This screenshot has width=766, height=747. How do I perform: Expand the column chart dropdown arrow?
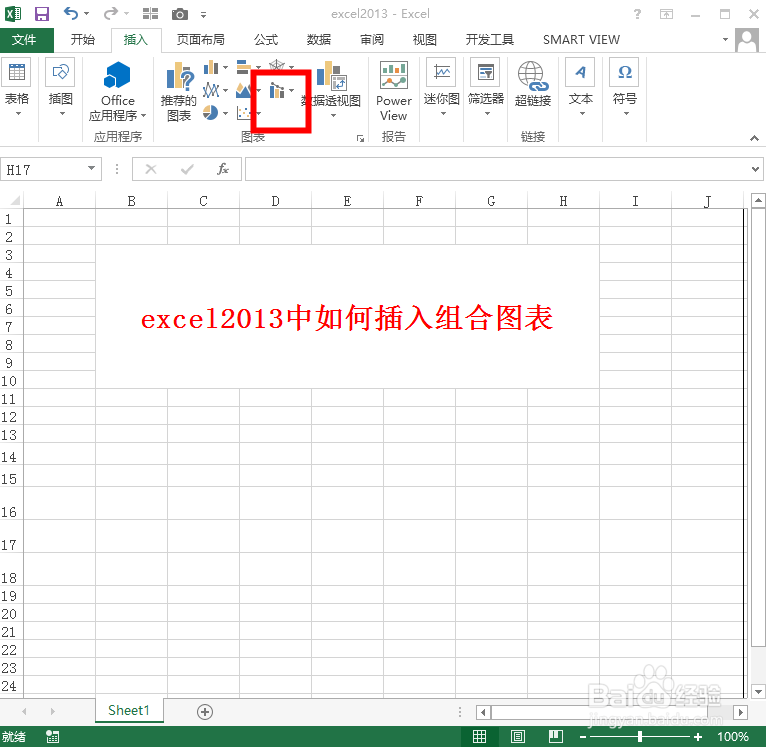(225, 67)
